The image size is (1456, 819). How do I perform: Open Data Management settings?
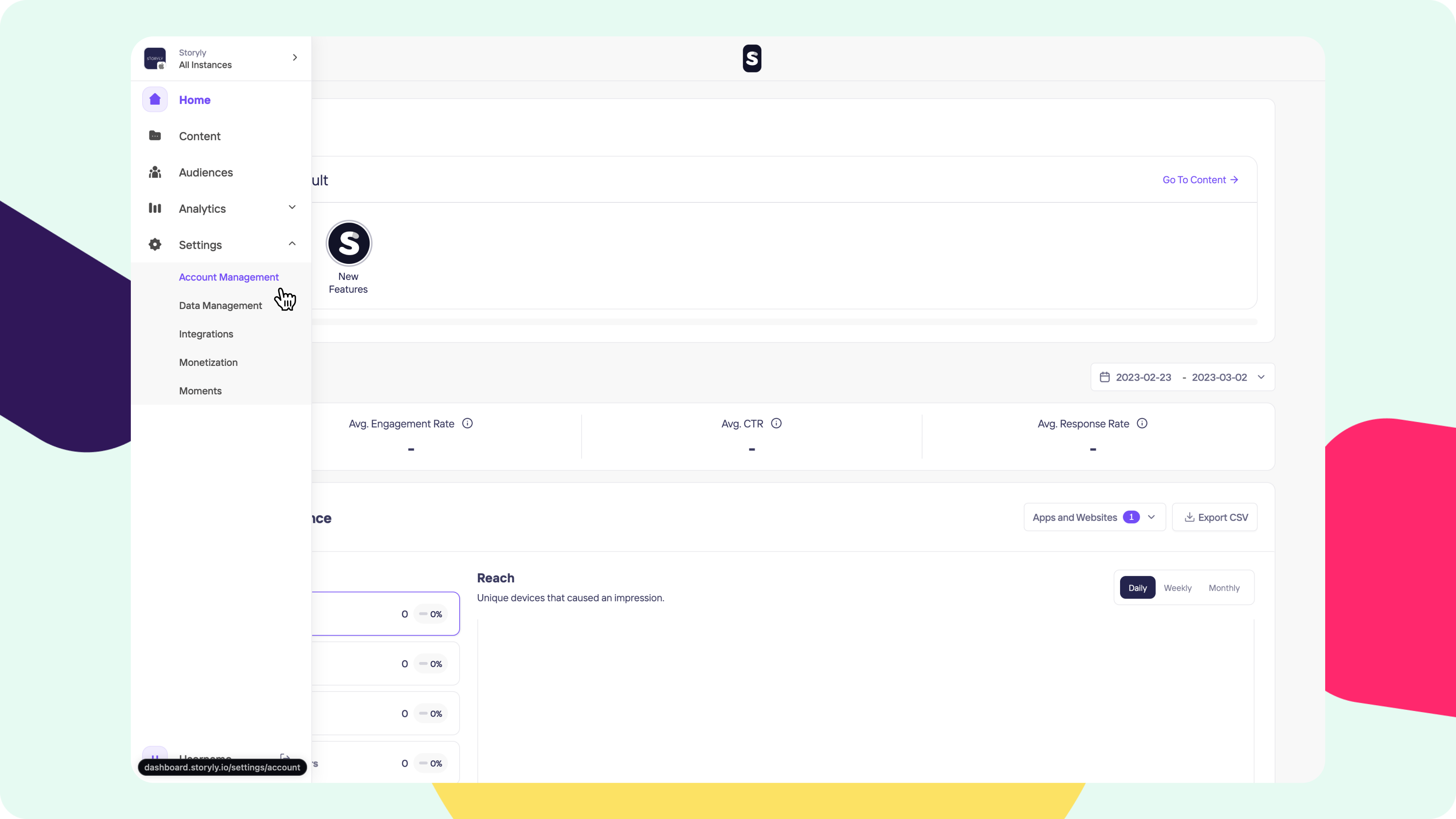pyautogui.click(x=220, y=305)
